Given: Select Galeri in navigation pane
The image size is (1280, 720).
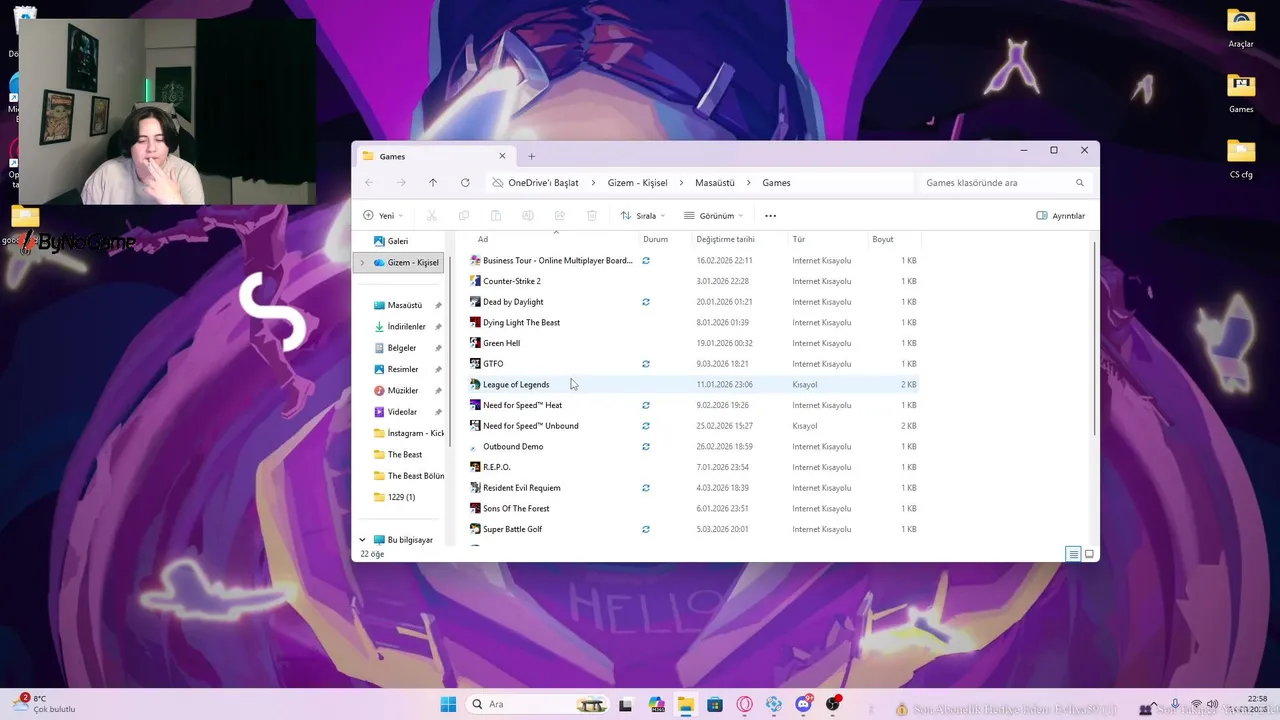Looking at the screenshot, I should 398,241.
